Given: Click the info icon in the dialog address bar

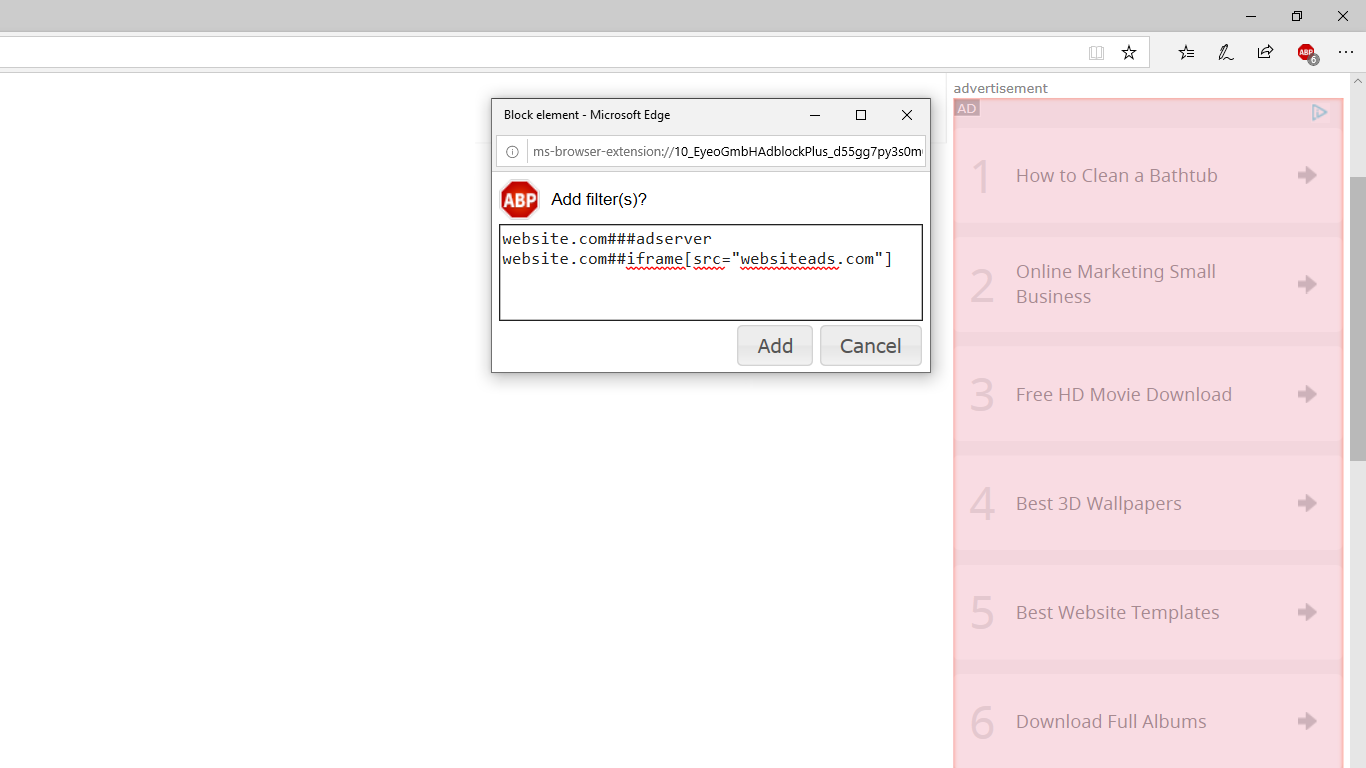Looking at the screenshot, I should point(512,151).
